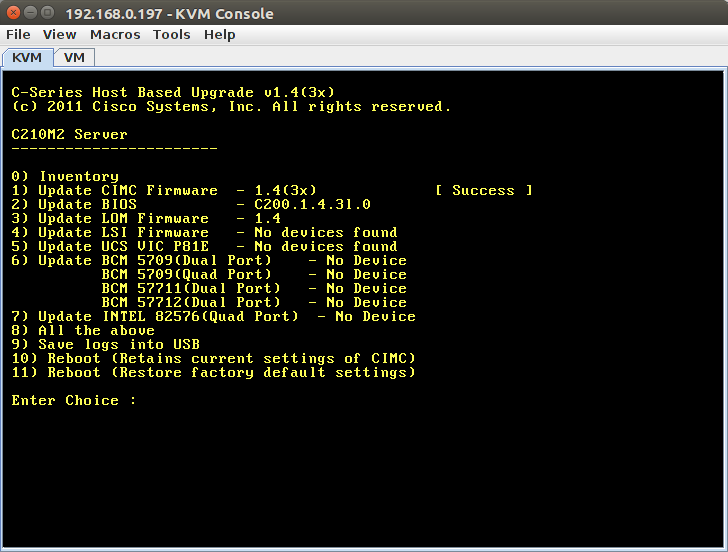
Task: Click the '[ Success ]' status text
Action: (x=484, y=190)
